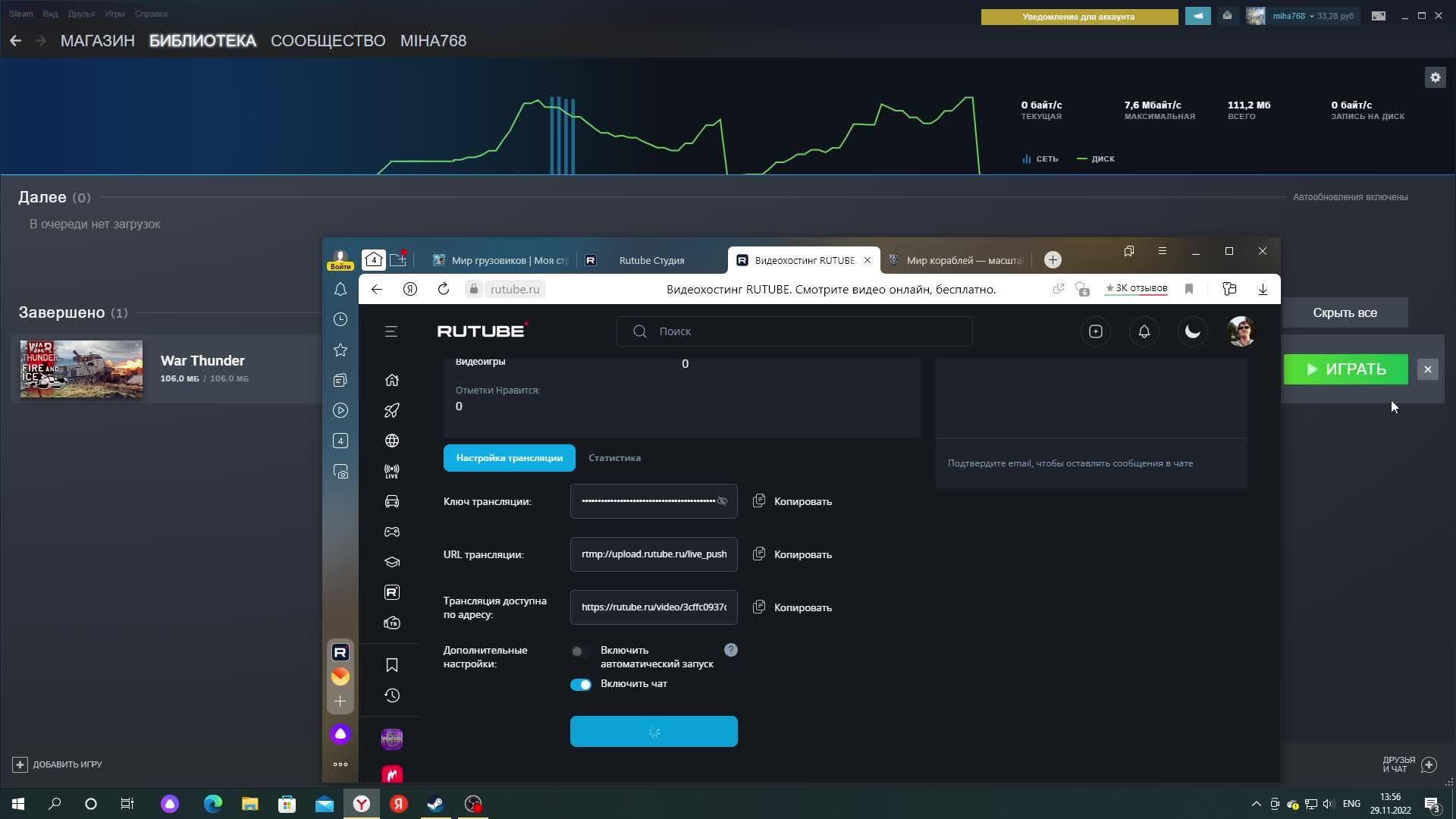Open browser downloads arrow icon
This screenshot has width=1456, height=819.
(1263, 289)
